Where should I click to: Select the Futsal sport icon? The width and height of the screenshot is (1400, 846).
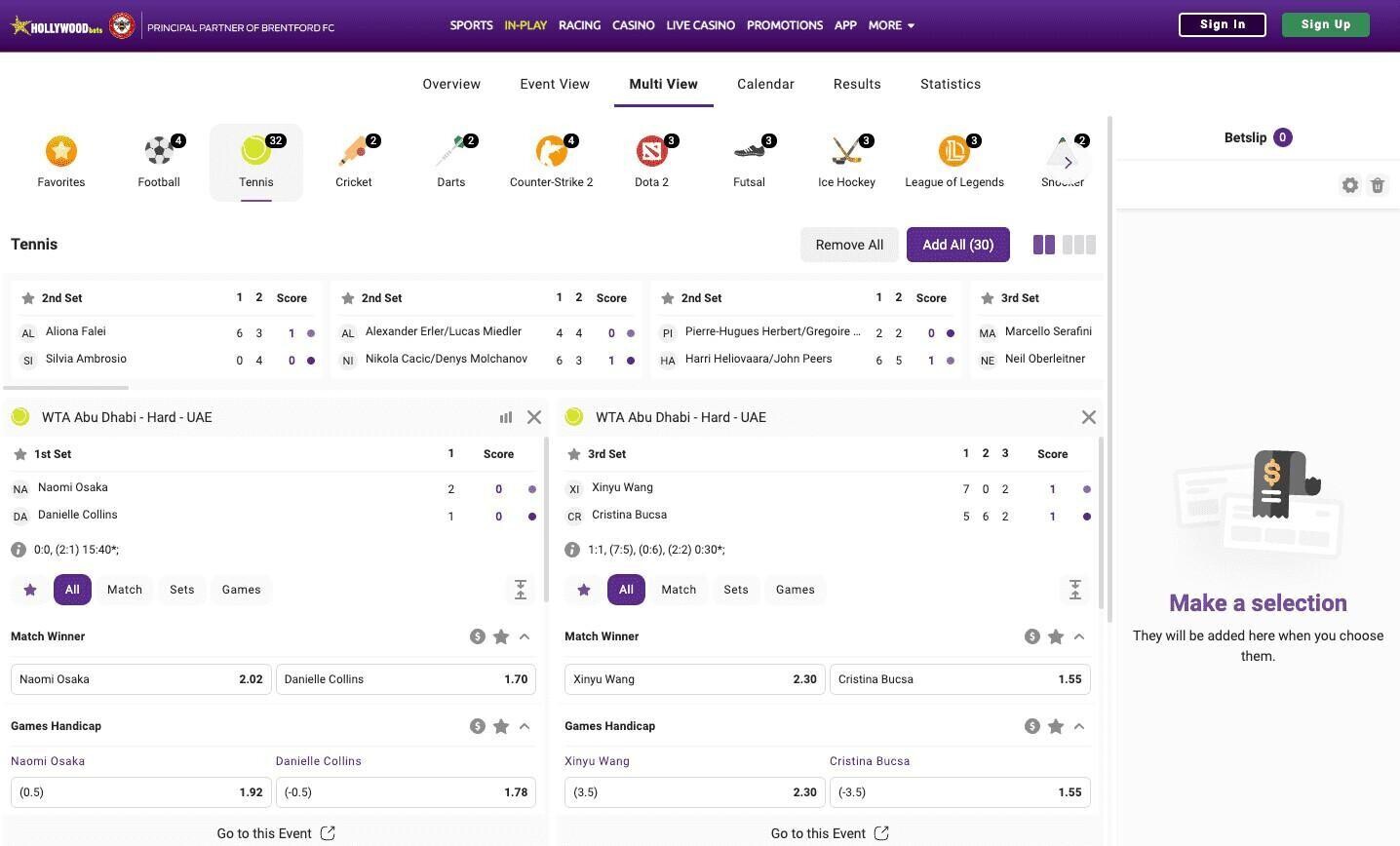click(749, 162)
